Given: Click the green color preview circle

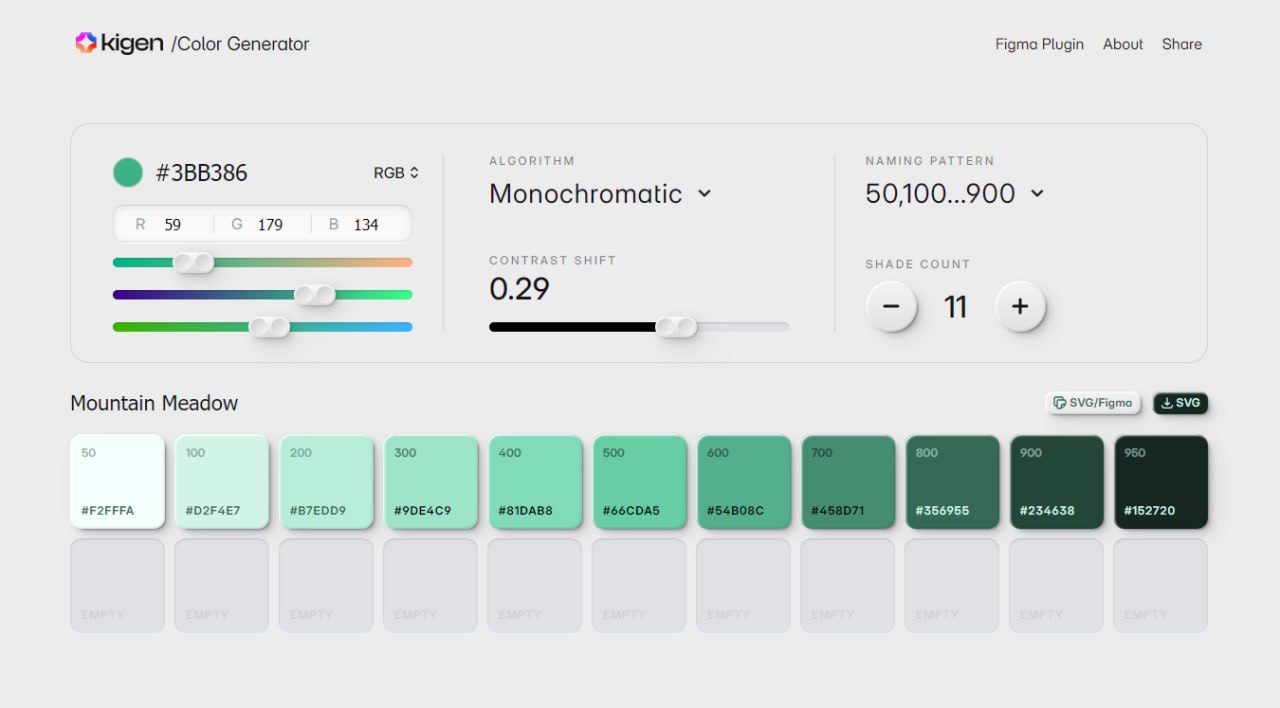Looking at the screenshot, I should 127,172.
